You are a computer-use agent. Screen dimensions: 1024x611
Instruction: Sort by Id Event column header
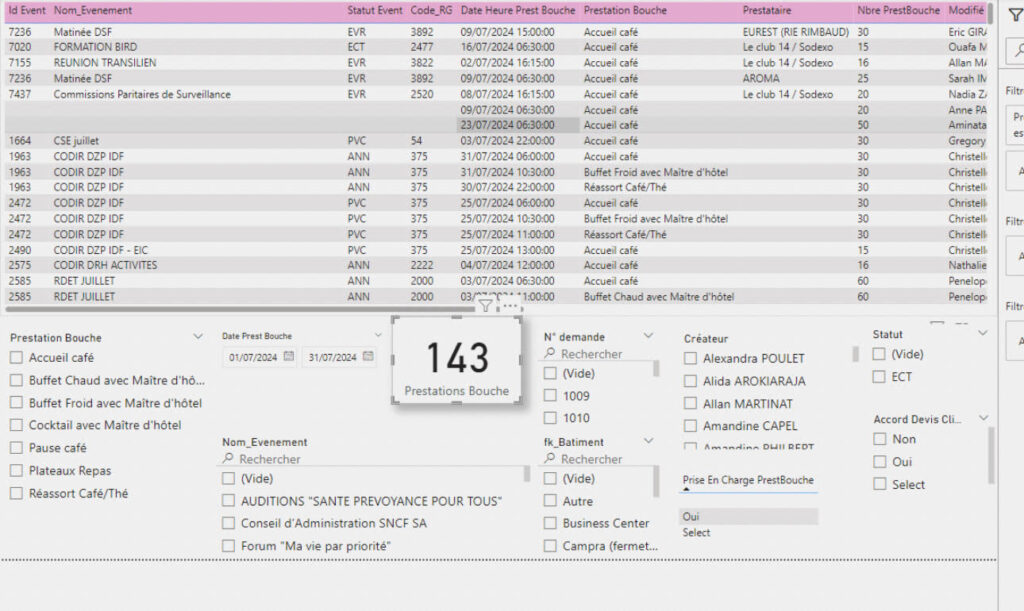(27, 10)
